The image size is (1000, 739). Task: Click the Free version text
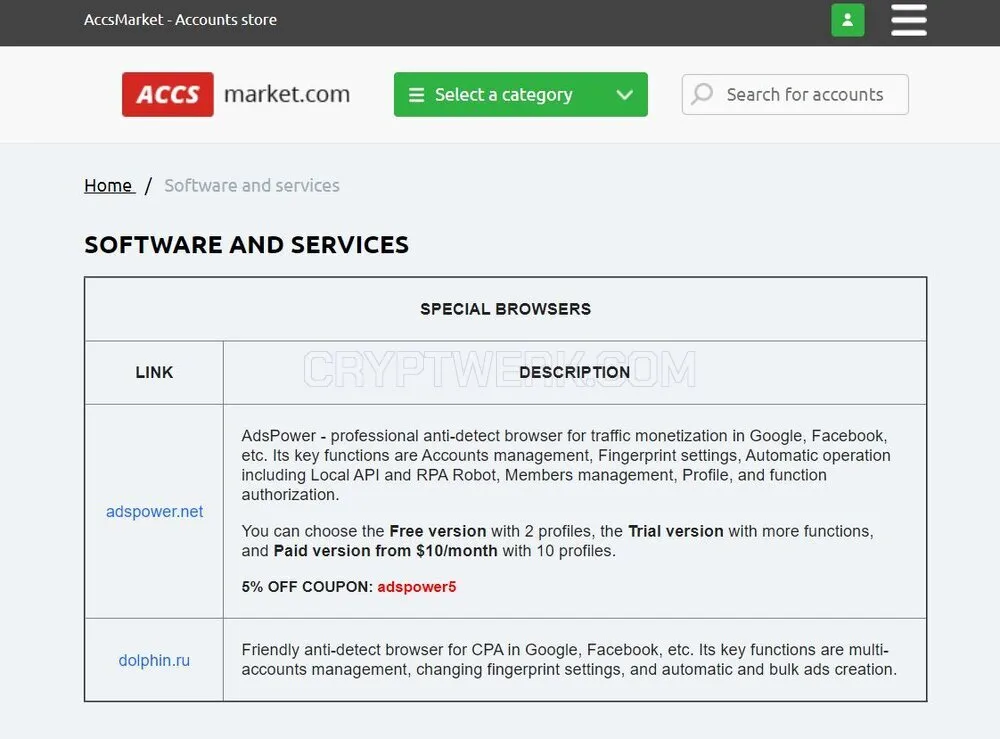438,531
